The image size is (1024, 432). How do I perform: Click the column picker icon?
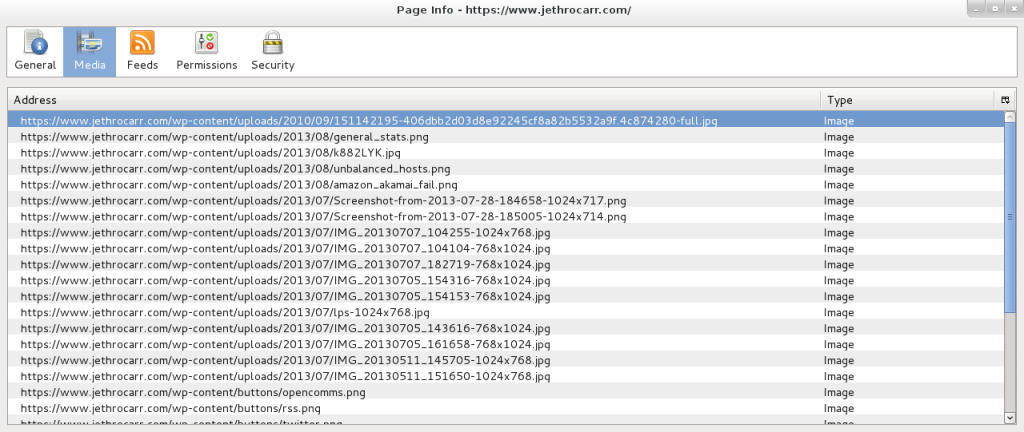coord(1005,100)
